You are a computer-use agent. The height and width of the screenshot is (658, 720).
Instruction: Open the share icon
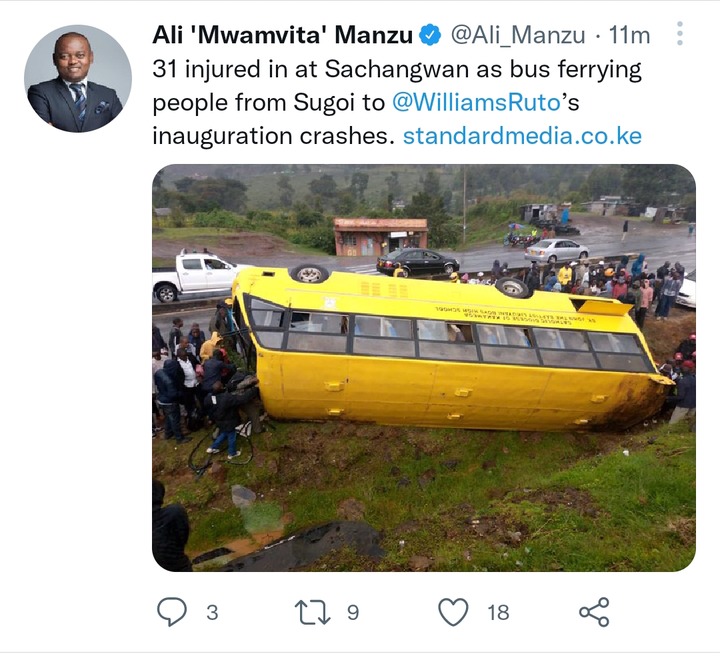tap(594, 612)
